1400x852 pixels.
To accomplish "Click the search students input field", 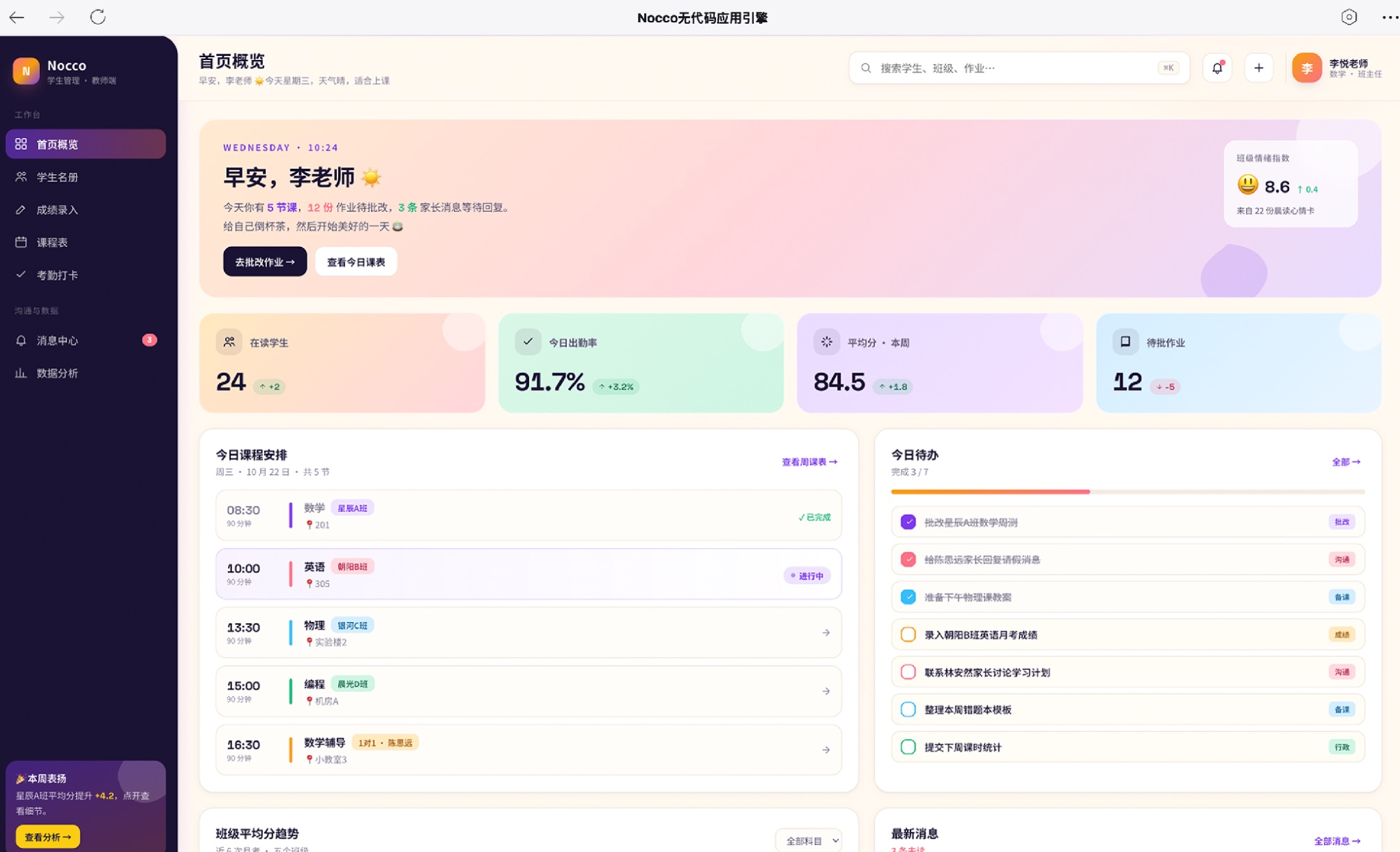I will 1019,68.
